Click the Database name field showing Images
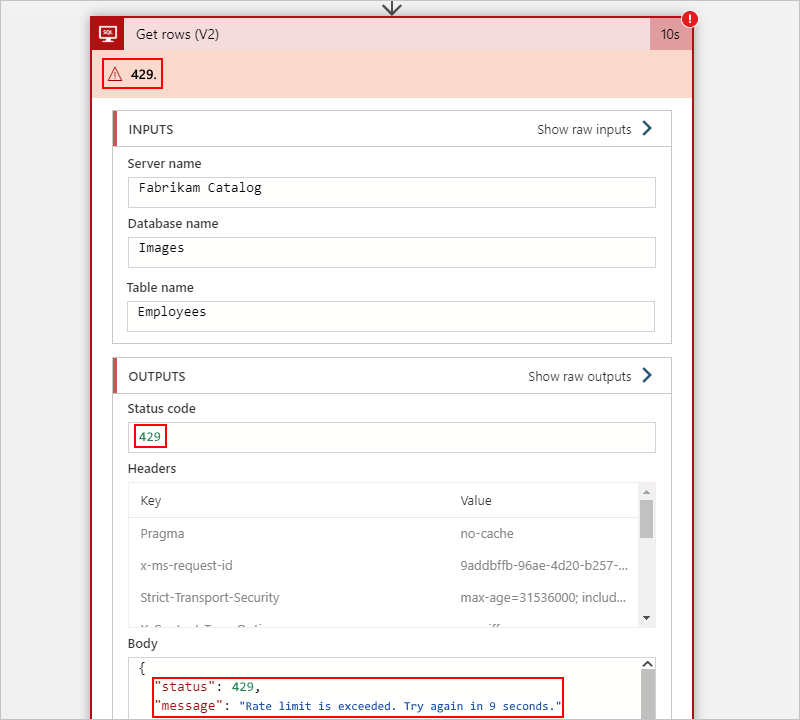Image resolution: width=800 pixels, height=720 pixels. click(x=391, y=252)
